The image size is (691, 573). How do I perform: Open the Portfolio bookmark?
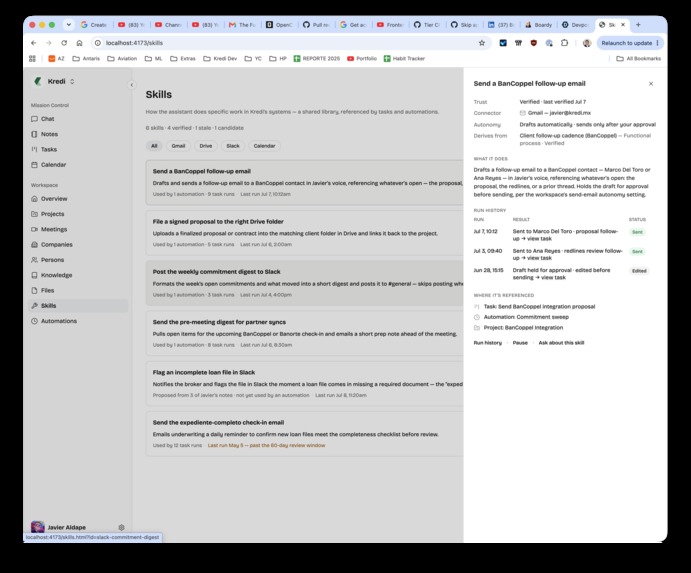[x=362, y=59]
